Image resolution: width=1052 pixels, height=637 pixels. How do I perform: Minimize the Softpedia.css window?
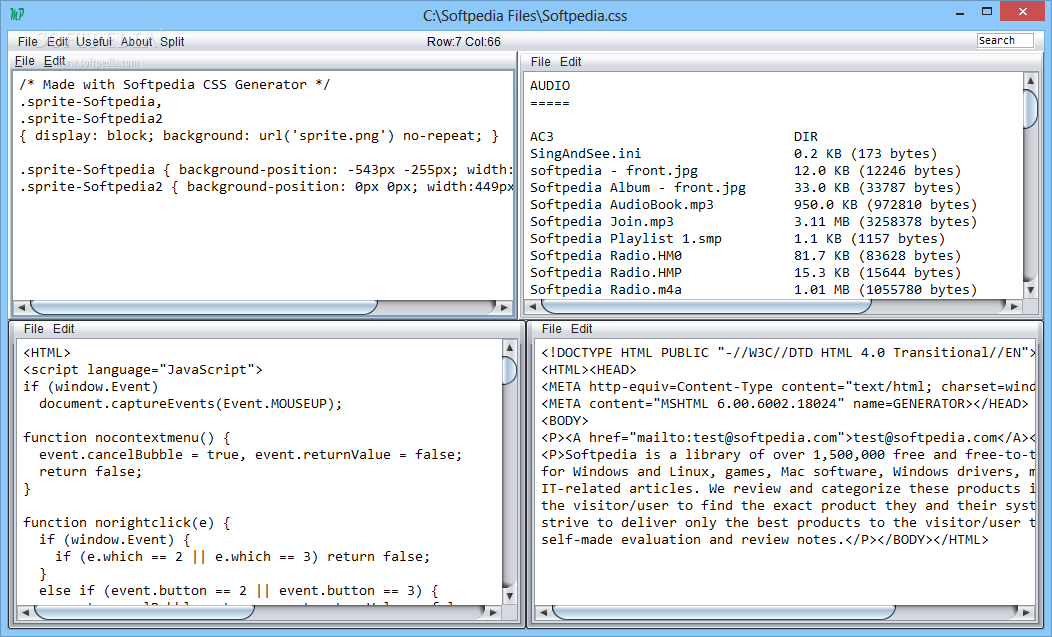pos(960,13)
